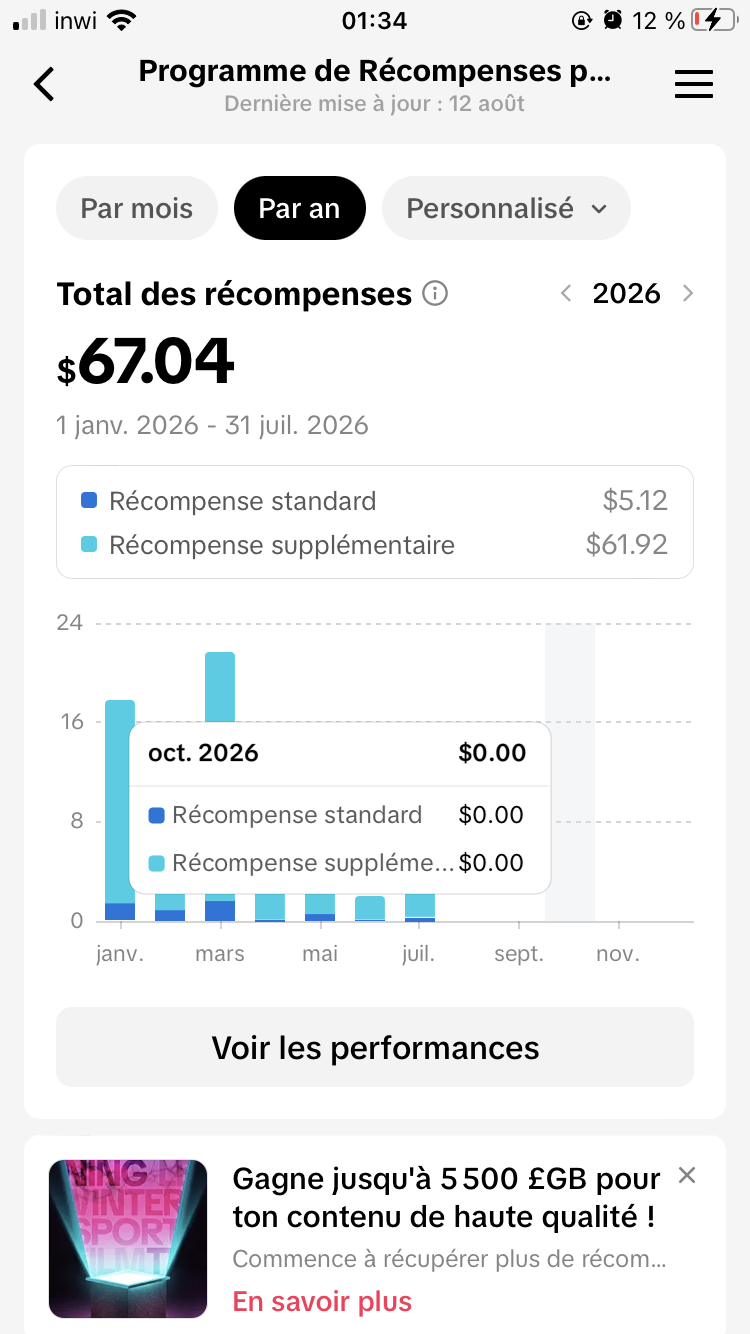Screen dimensions: 750x1334
Task: Click Voir les performances button
Action: 375,1047
